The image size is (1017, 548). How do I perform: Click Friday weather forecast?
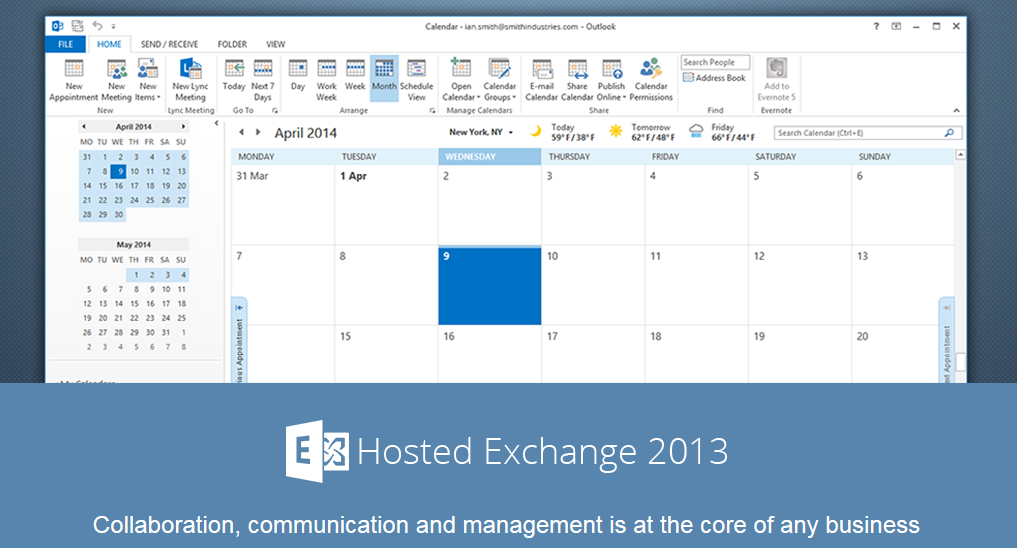723,132
